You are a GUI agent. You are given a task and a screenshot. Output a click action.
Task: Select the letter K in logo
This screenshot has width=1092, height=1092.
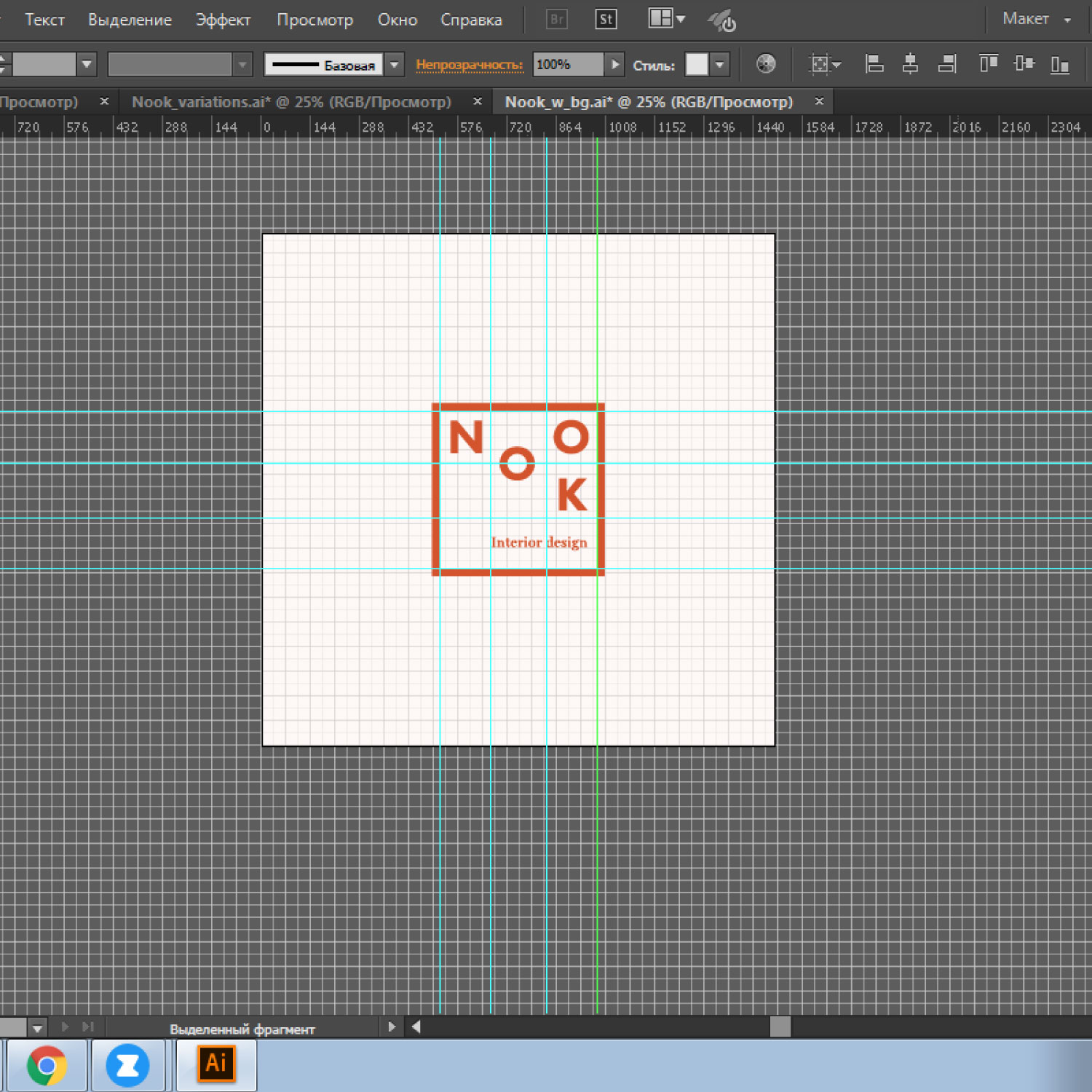click(572, 495)
